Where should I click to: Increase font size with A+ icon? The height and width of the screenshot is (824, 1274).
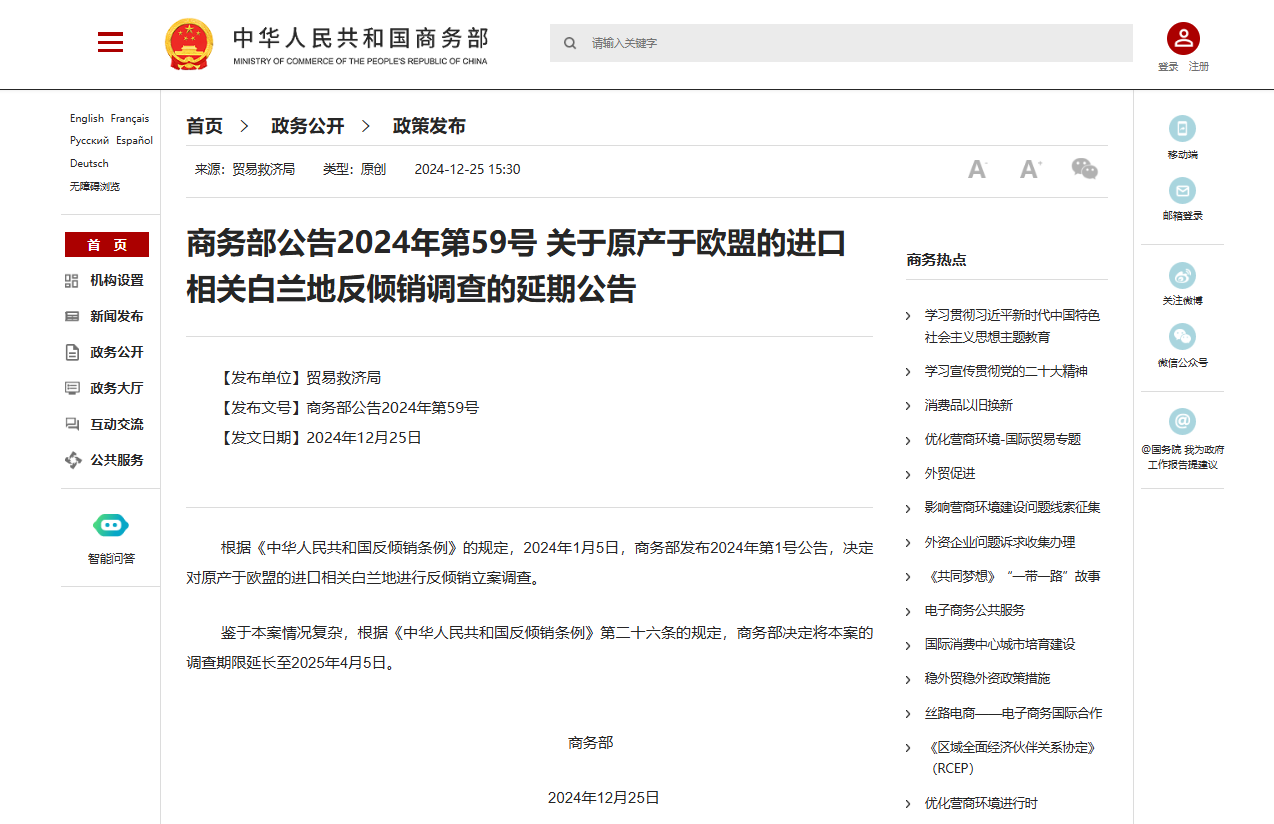click(1031, 169)
